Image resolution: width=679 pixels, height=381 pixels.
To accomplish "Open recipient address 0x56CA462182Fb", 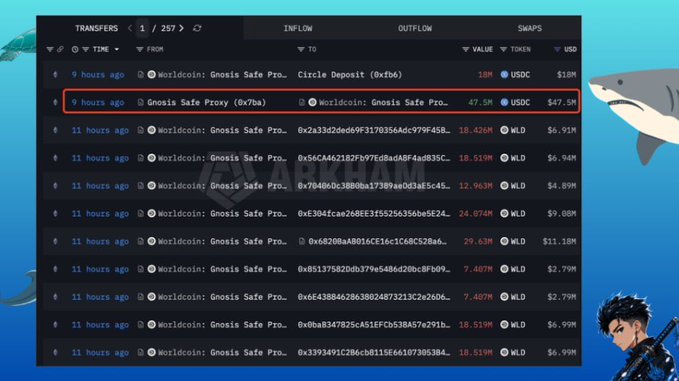I will click(x=374, y=158).
